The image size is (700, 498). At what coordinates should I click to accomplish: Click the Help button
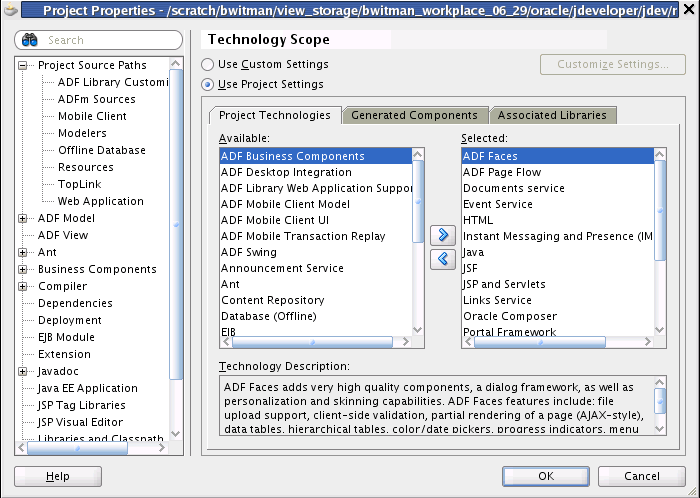click(x=58, y=476)
